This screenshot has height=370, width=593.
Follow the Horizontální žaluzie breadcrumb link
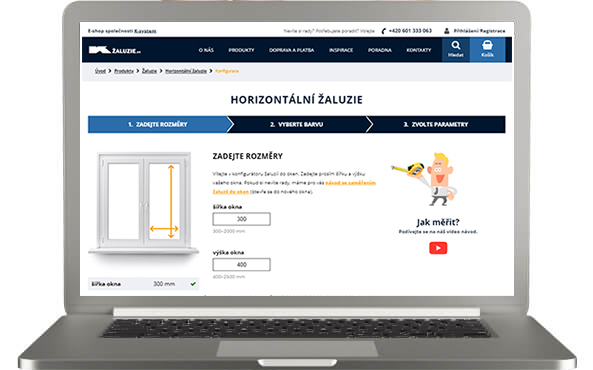click(186, 71)
